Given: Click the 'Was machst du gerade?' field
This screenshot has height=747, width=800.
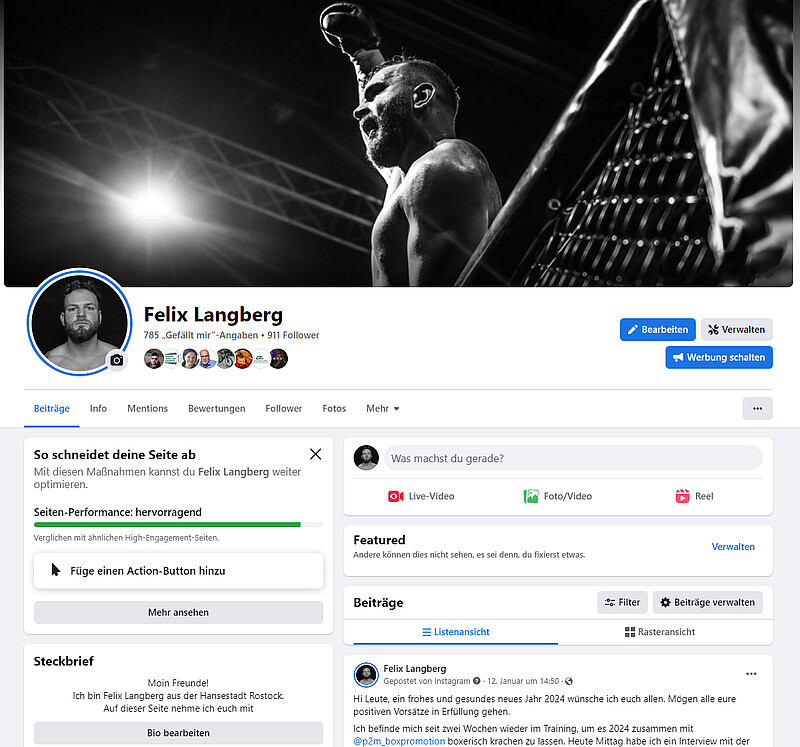Looking at the screenshot, I should [573, 458].
